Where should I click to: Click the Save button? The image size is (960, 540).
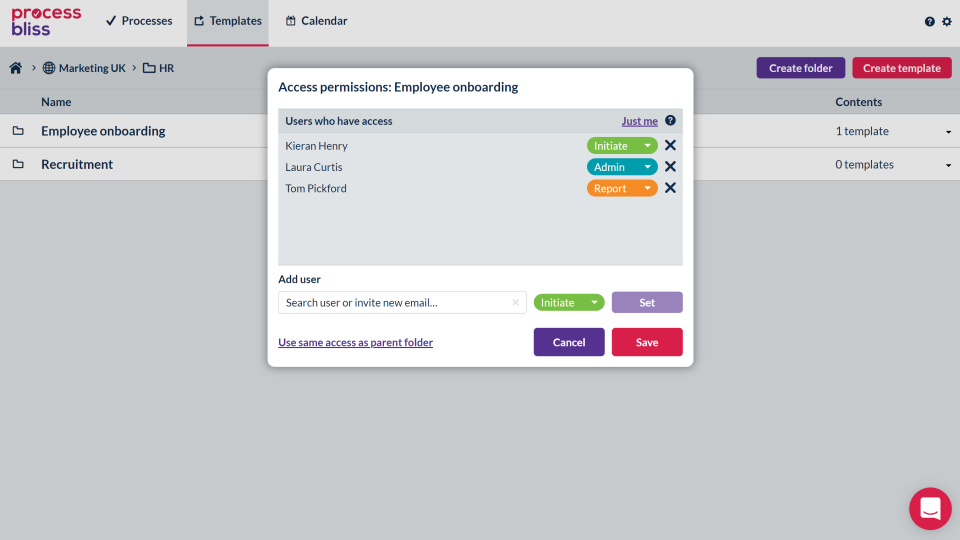[x=647, y=342]
